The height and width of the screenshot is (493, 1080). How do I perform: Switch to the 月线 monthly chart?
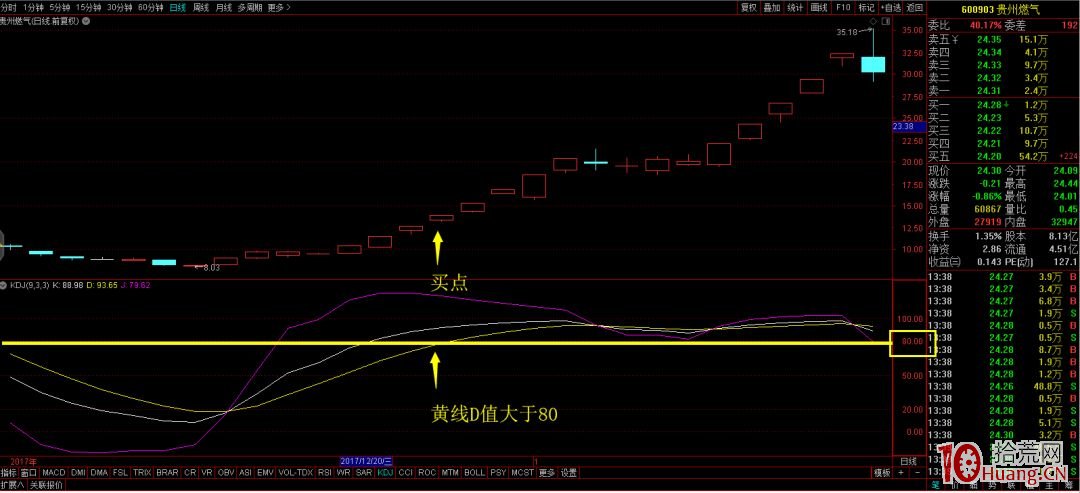[x=223, y=8]
